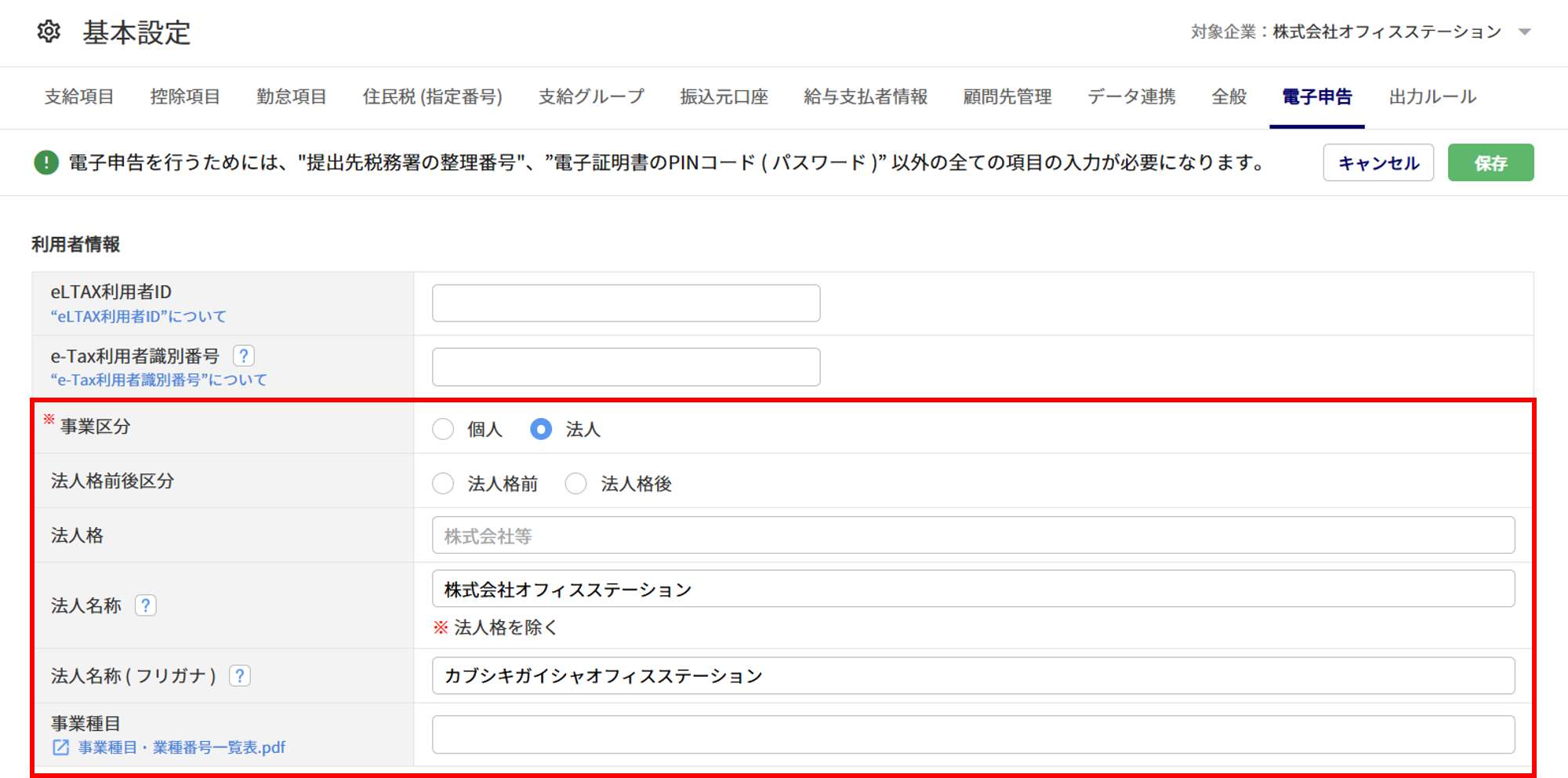Viewport: 1568px width, 778px height.
Task: Click the help icon next to 法人名称
Action: tap(145, 605)
